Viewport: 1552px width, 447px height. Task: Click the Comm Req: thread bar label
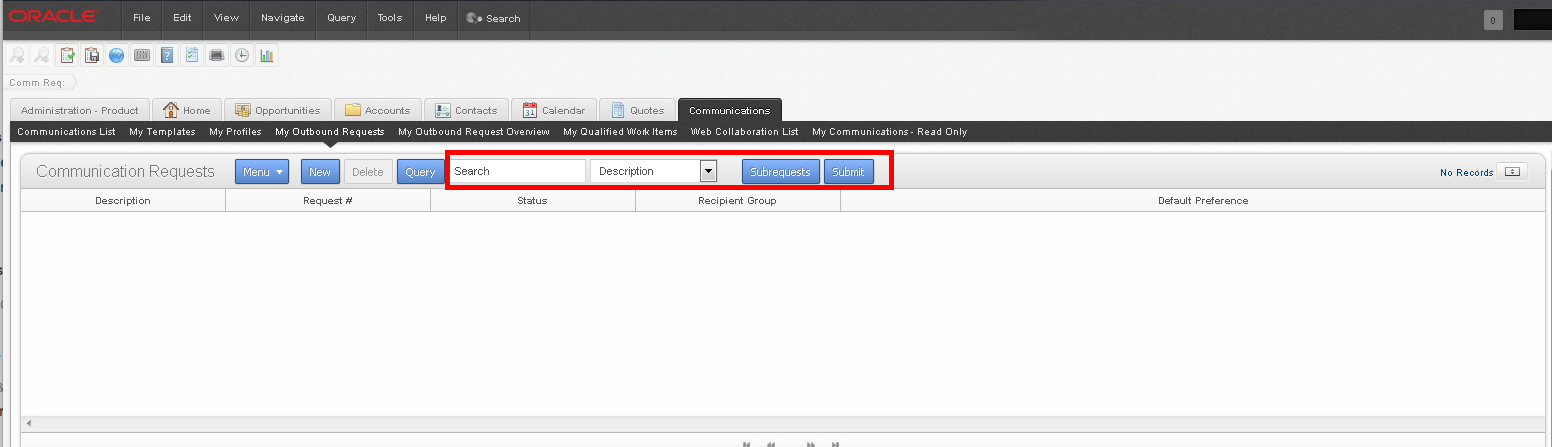[x=37, y=83]
